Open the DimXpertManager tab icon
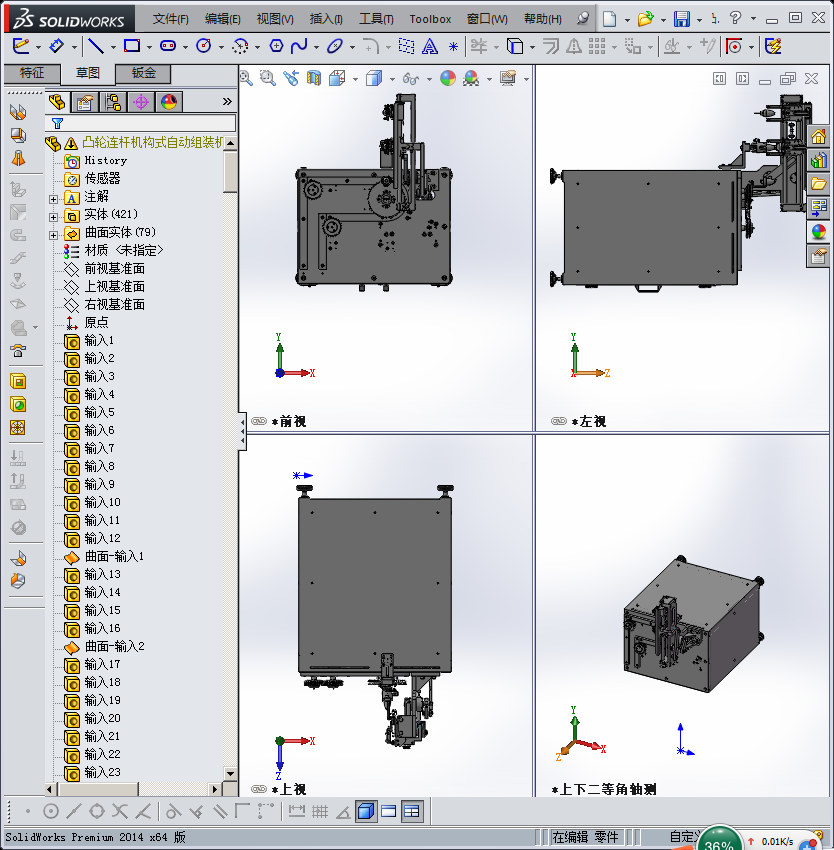The height and width of the screenshot is (850, 834). pyautogui.click(x=141, y=102)
